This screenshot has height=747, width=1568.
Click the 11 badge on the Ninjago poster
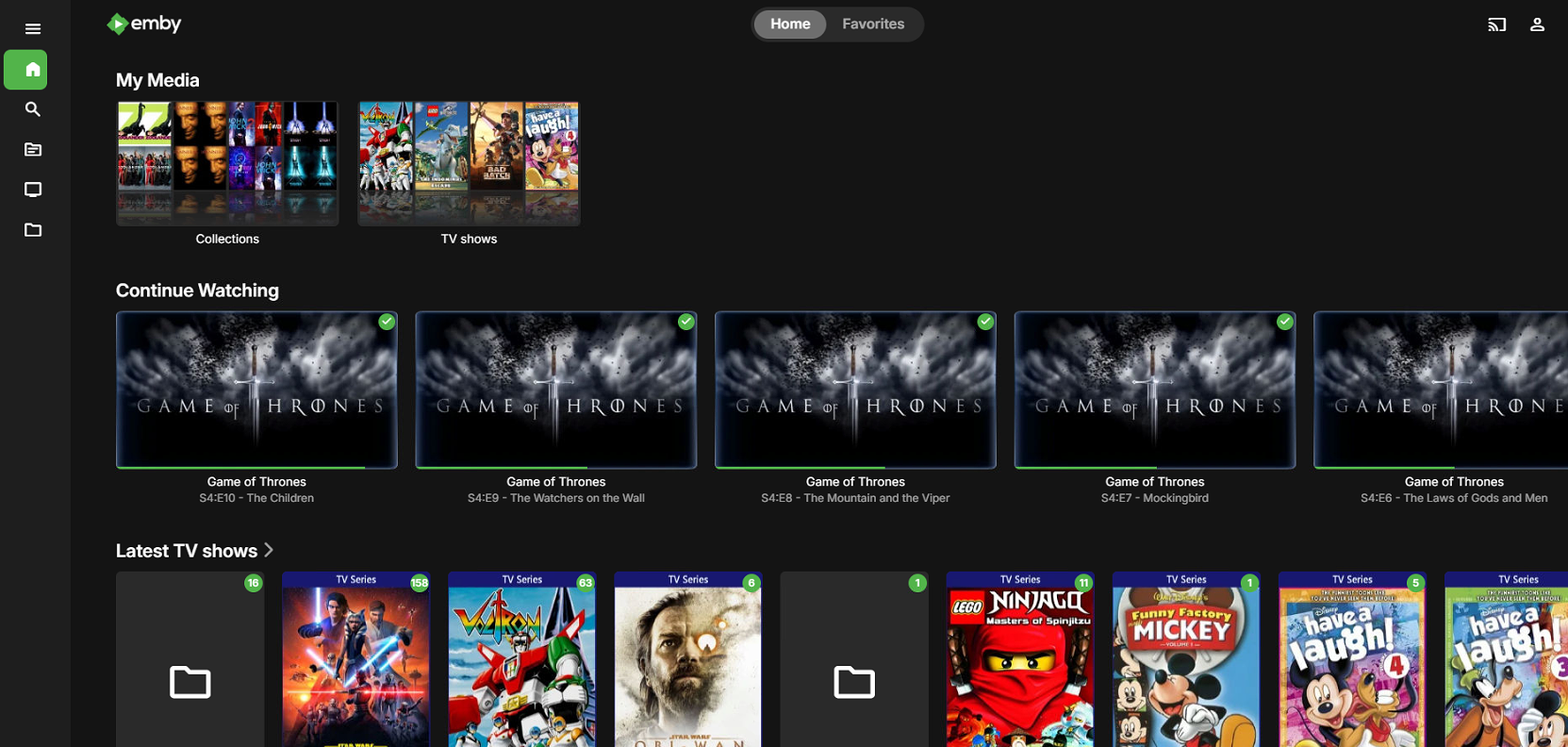[x=1083, y=583]
